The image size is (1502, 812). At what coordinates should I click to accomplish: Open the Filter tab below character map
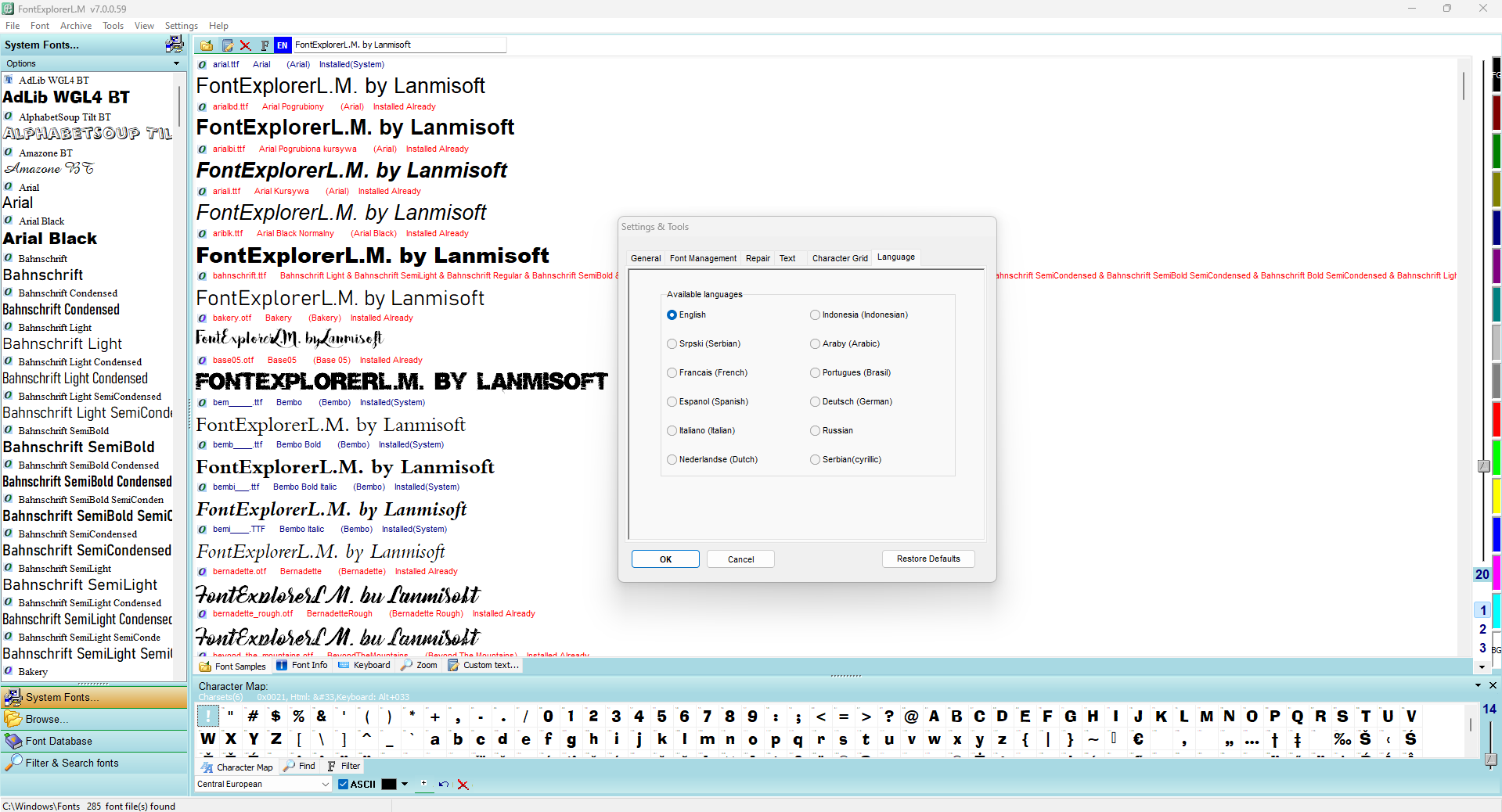coord(344,767)
